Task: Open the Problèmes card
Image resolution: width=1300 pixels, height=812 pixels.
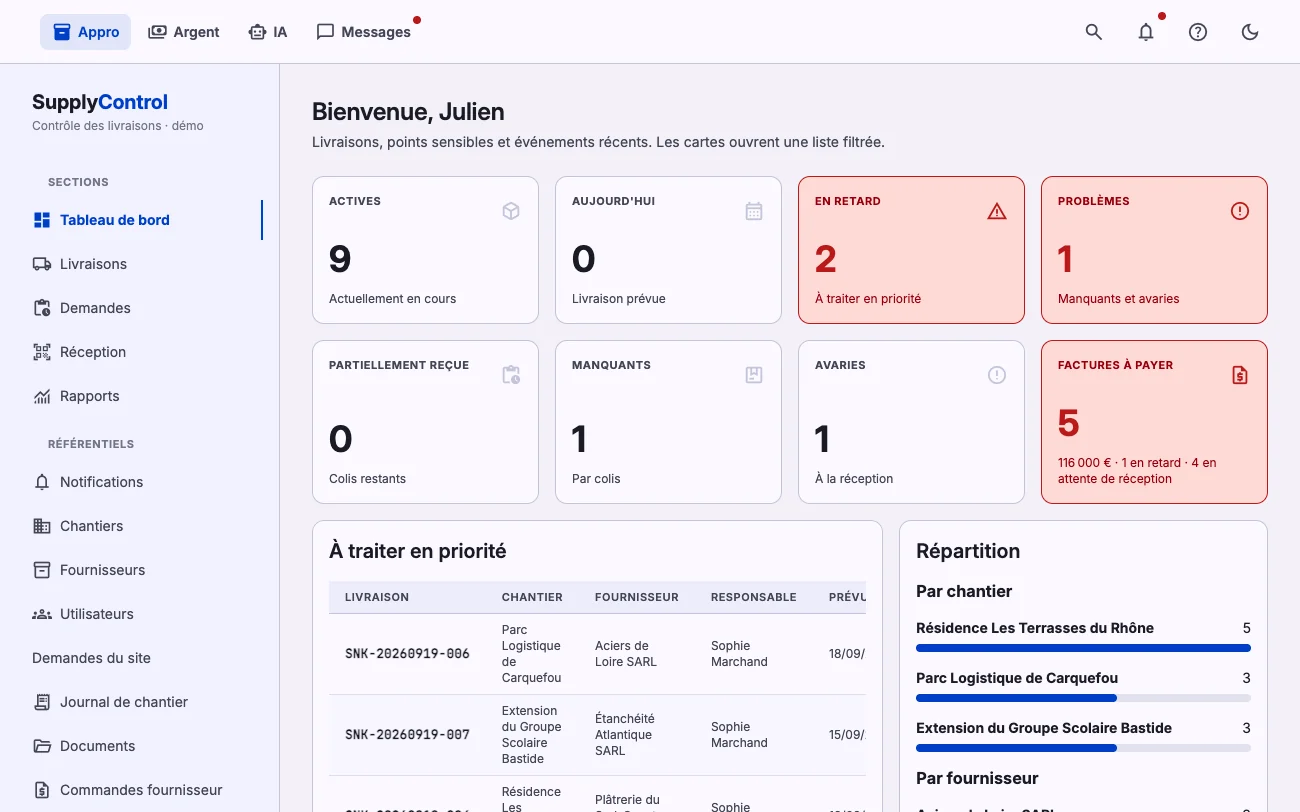Action: (1154, 250)
